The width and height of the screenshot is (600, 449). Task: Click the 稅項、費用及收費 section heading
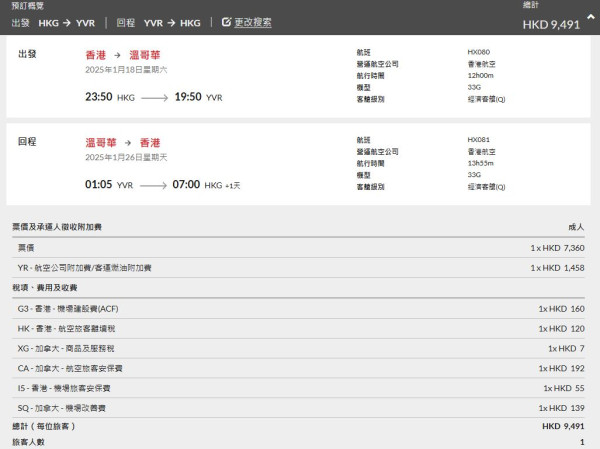click(45, 287)
